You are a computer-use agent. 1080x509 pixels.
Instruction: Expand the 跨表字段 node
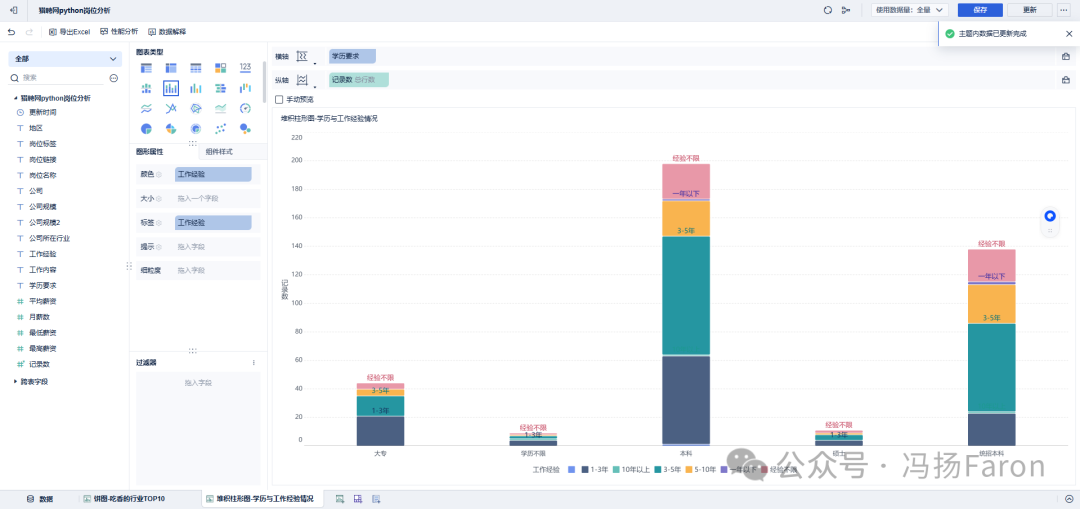coord(15,381)
